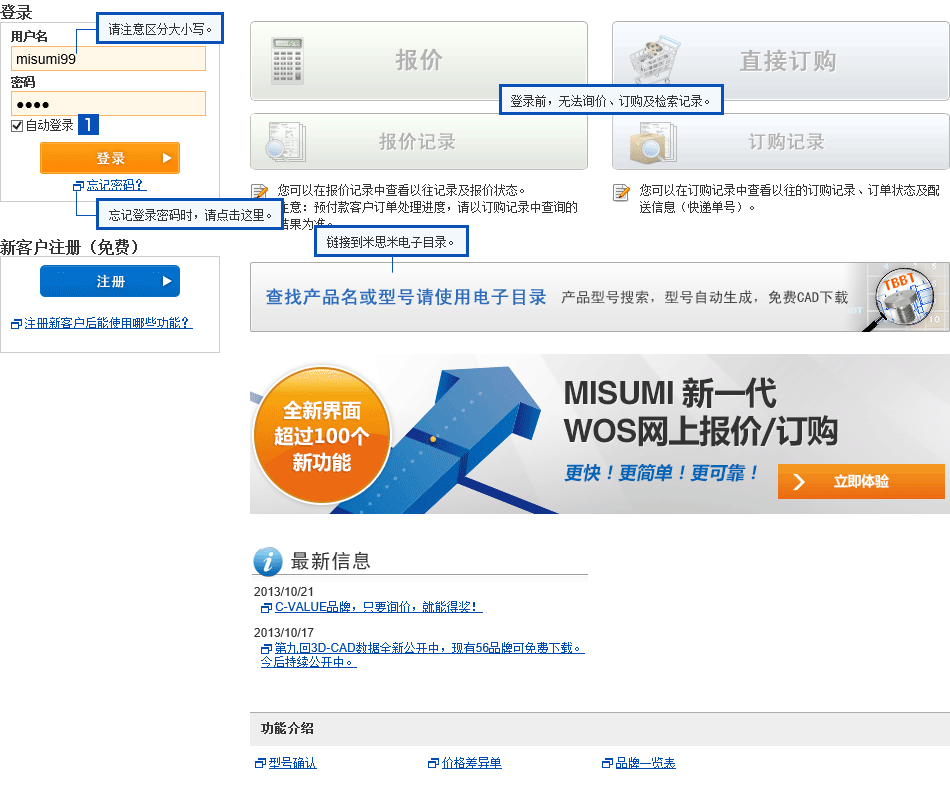Focus the 密码 password field

[x=108, y=104]
